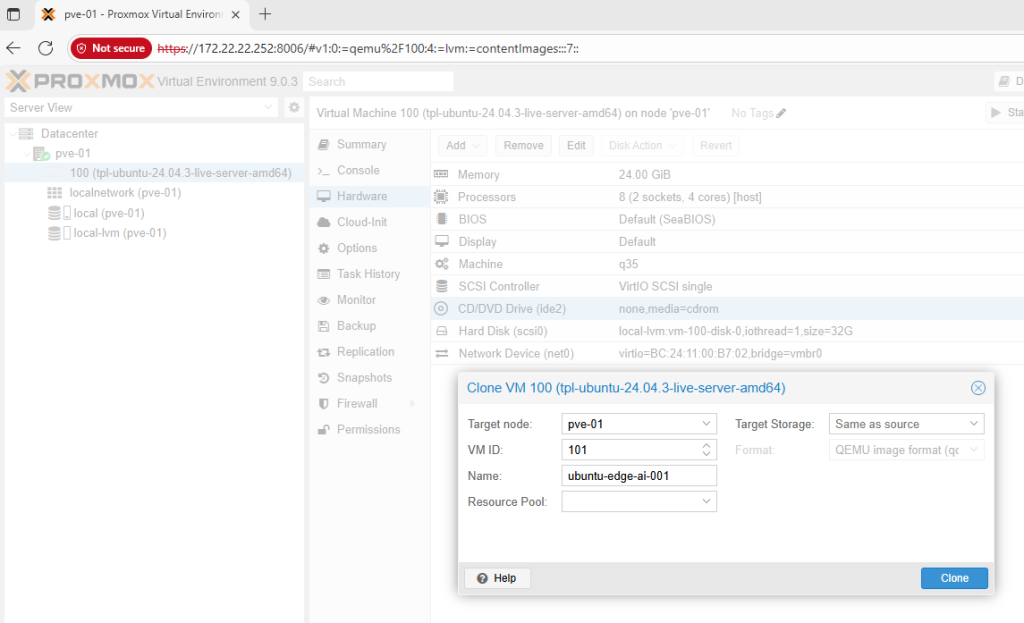Expand the Target node dropdown
This screenshot has width=1024, height=623.
[x=707, y=424]
